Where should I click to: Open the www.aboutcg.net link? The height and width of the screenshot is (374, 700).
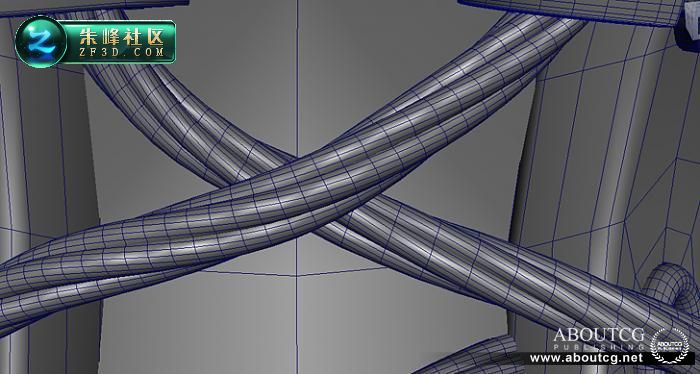pyautogui.click(x=586, y=358)
